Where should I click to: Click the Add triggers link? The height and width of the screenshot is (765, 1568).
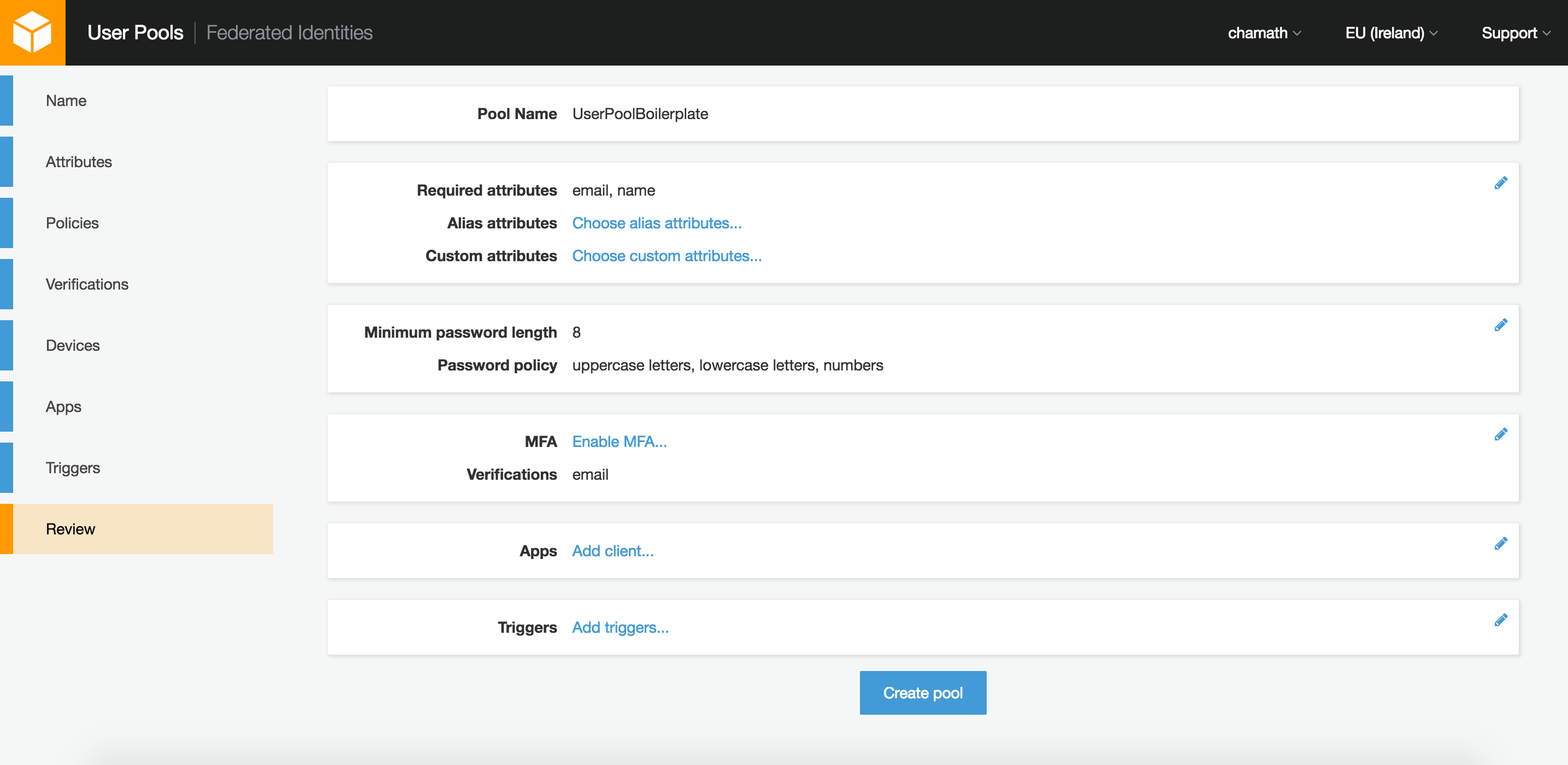pyautogui.click(x=620, y=627)
